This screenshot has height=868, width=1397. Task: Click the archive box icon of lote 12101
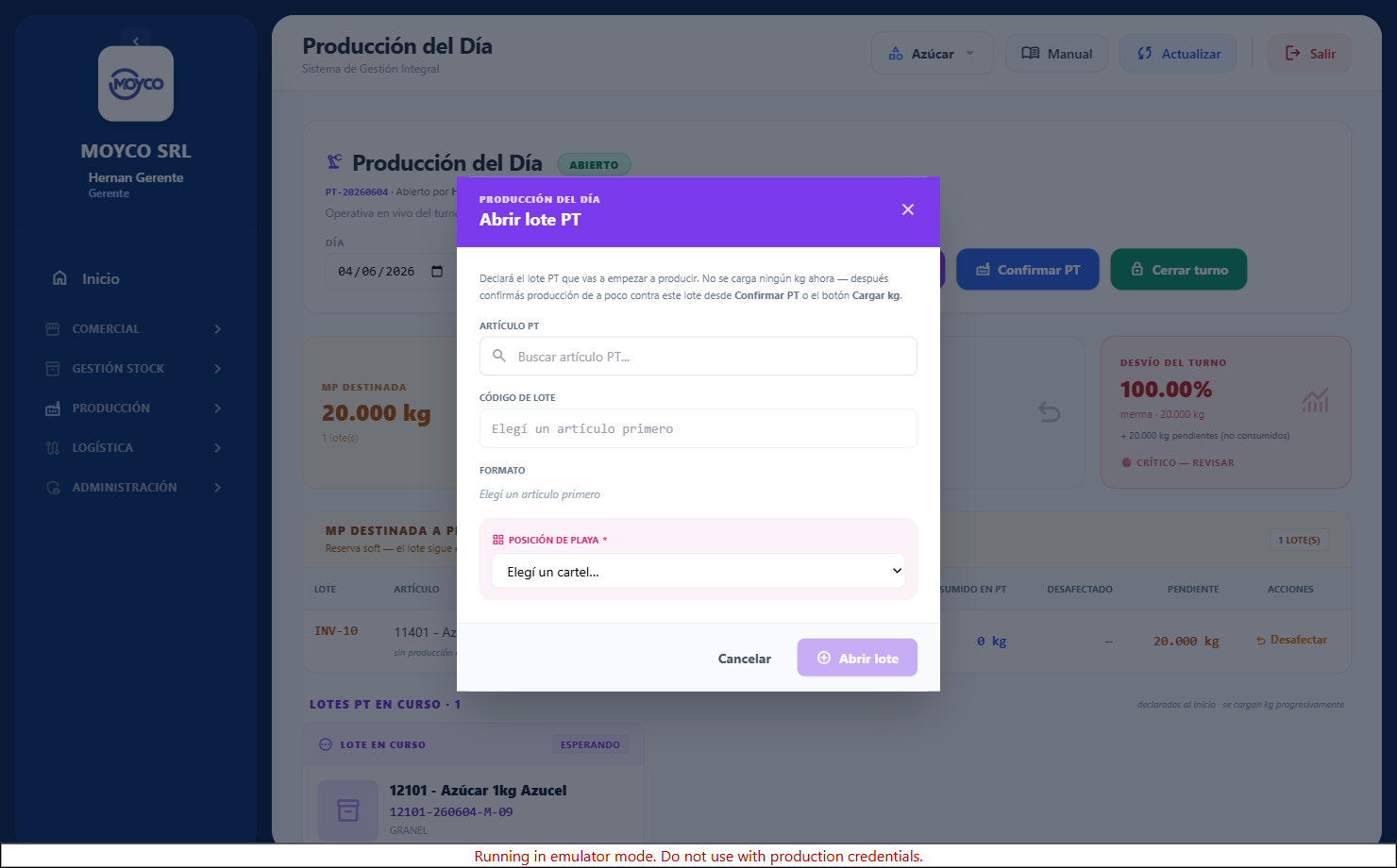click(x=348, y=810)
